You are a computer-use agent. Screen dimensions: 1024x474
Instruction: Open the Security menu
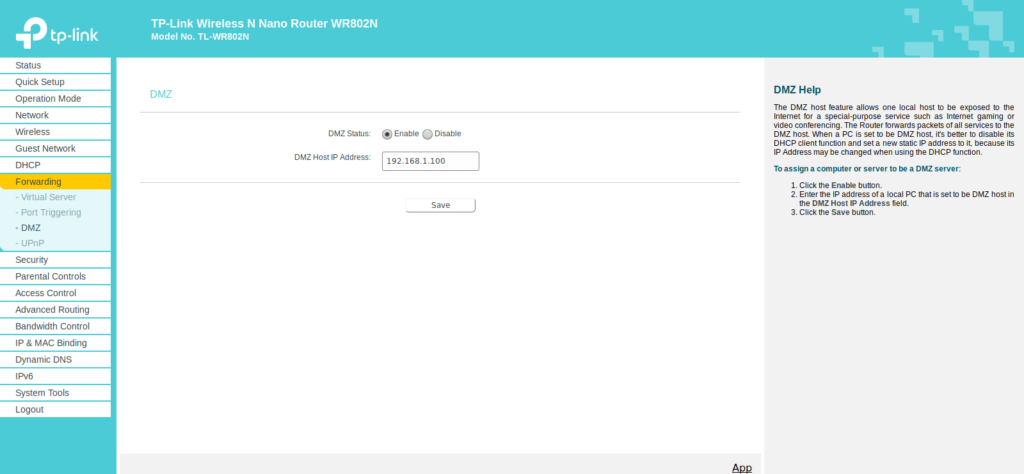click(x=31, y=260)
